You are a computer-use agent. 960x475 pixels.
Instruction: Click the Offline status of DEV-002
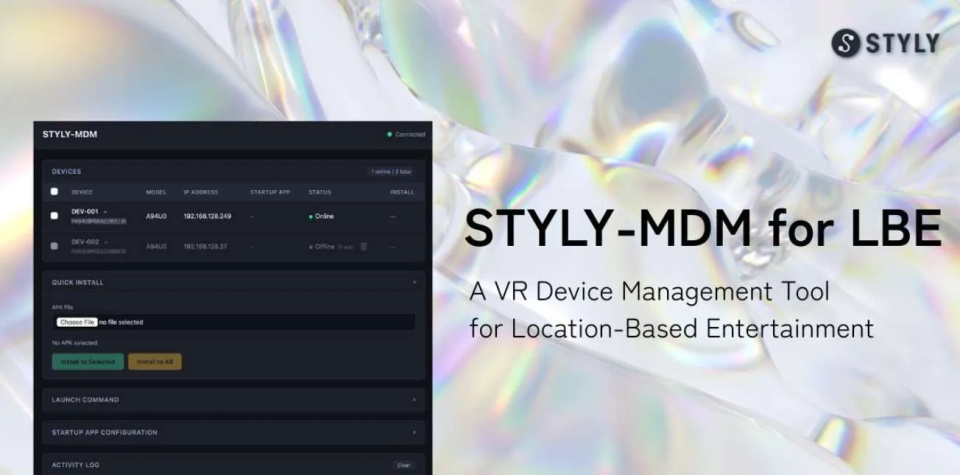tap(322, 247)
